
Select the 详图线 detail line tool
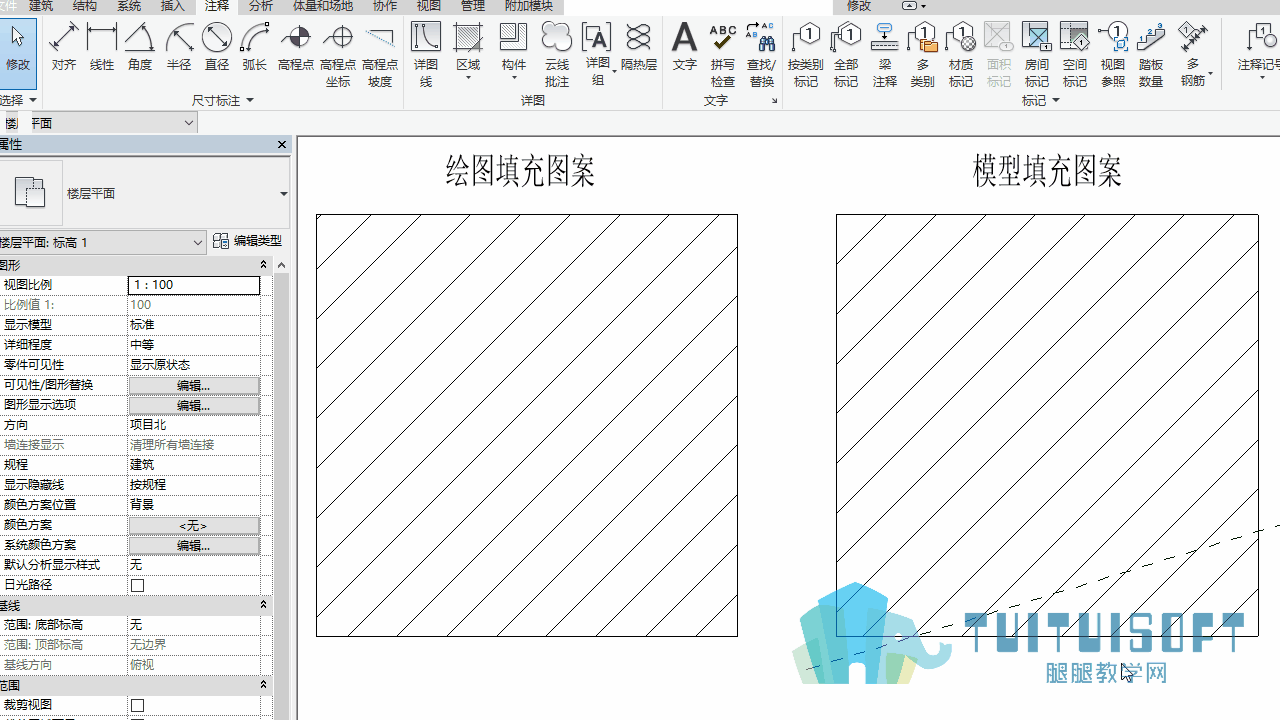tap(426, 55)
